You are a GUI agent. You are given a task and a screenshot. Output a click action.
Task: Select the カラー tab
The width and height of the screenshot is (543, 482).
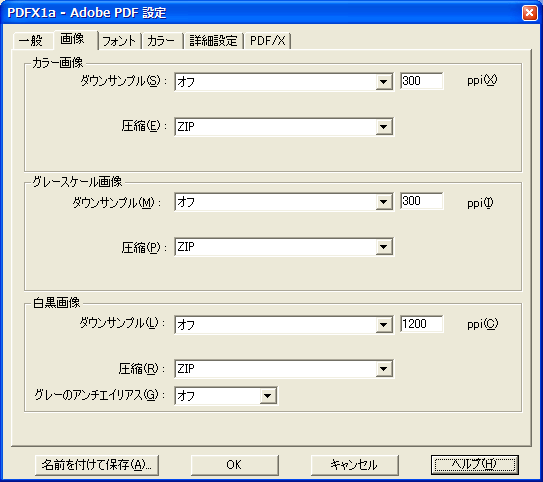[x=162, y=41]
